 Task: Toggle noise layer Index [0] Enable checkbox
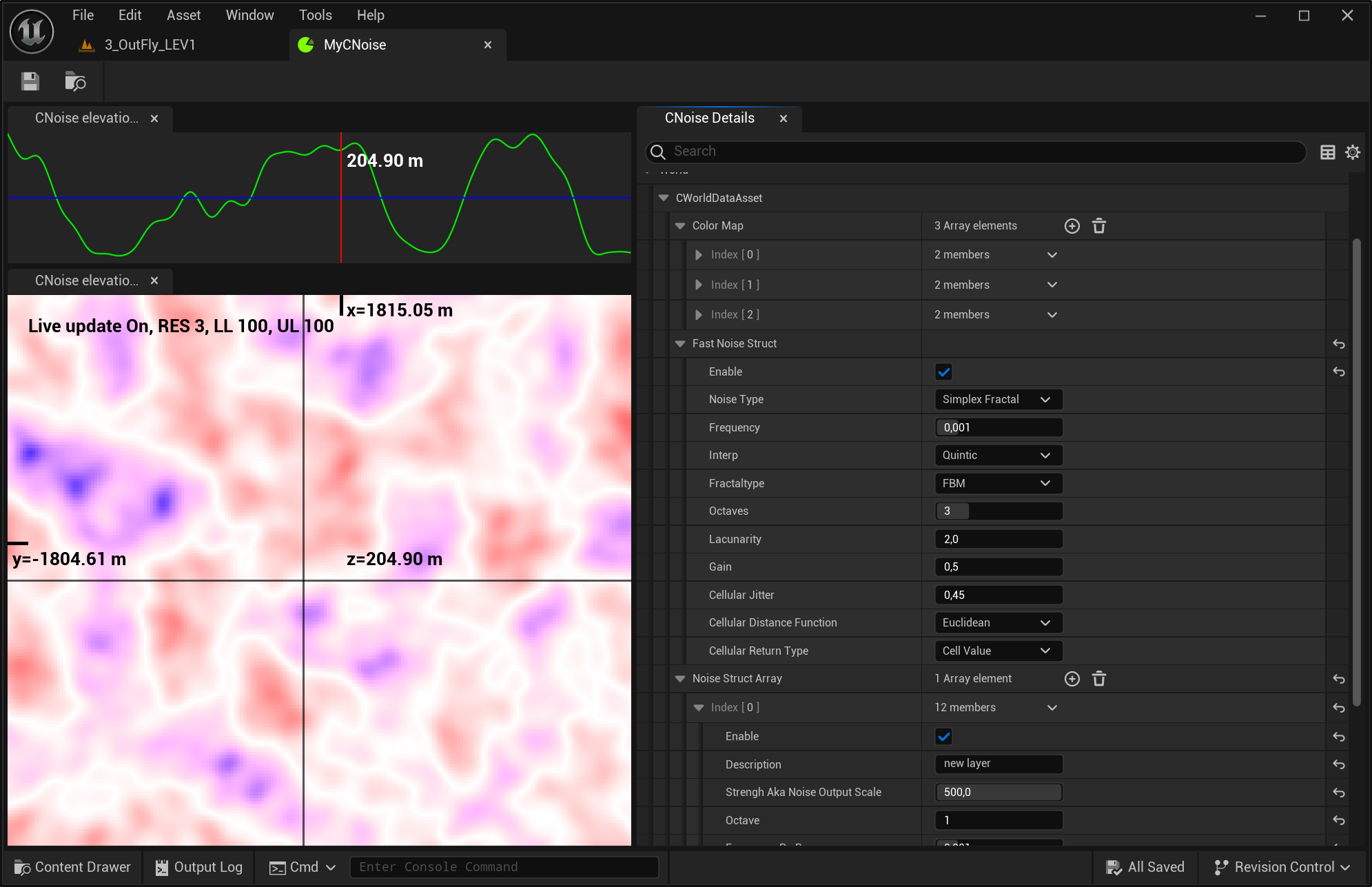[x=943, y=737]
